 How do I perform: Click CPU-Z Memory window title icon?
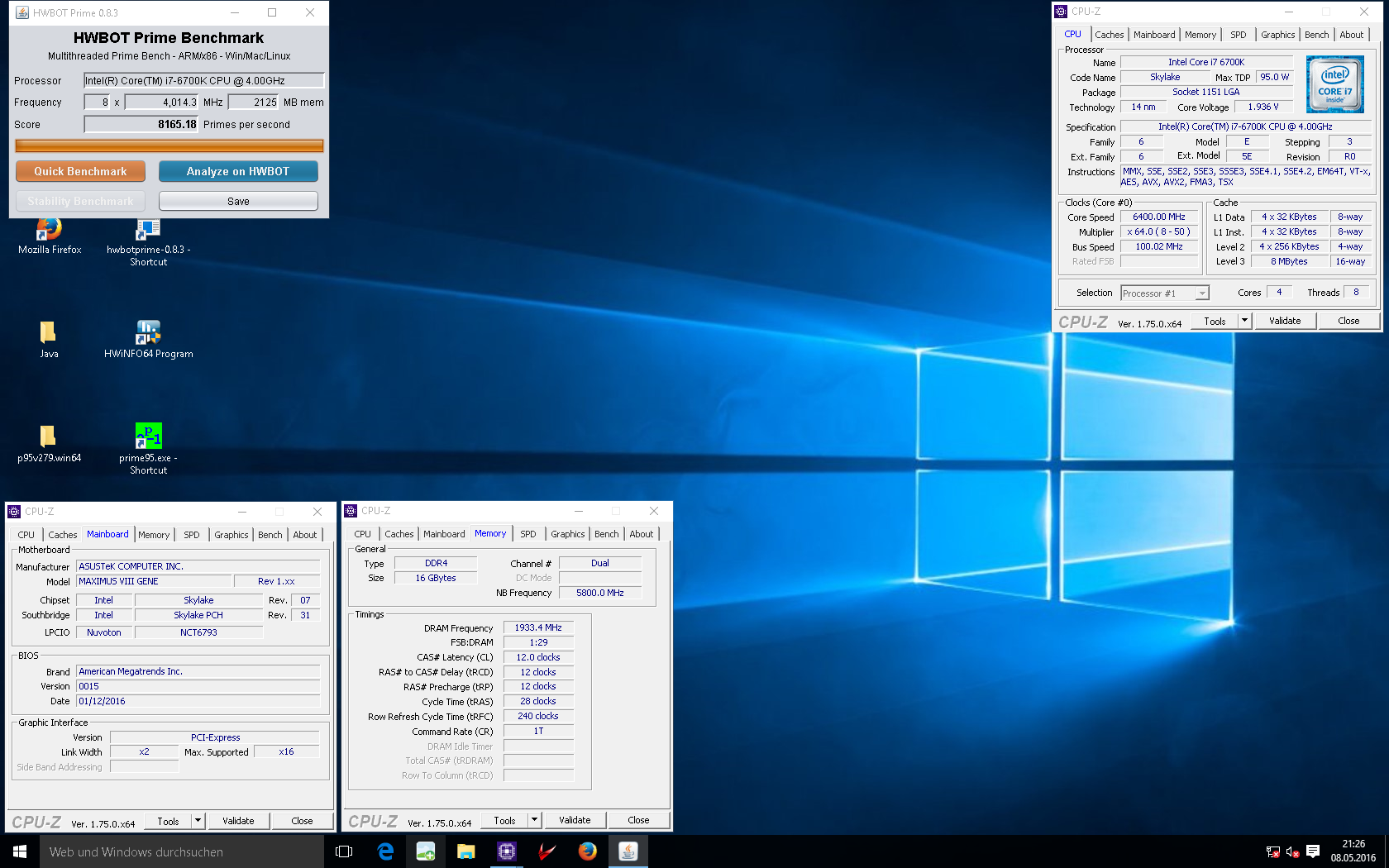tap(351, 511)
